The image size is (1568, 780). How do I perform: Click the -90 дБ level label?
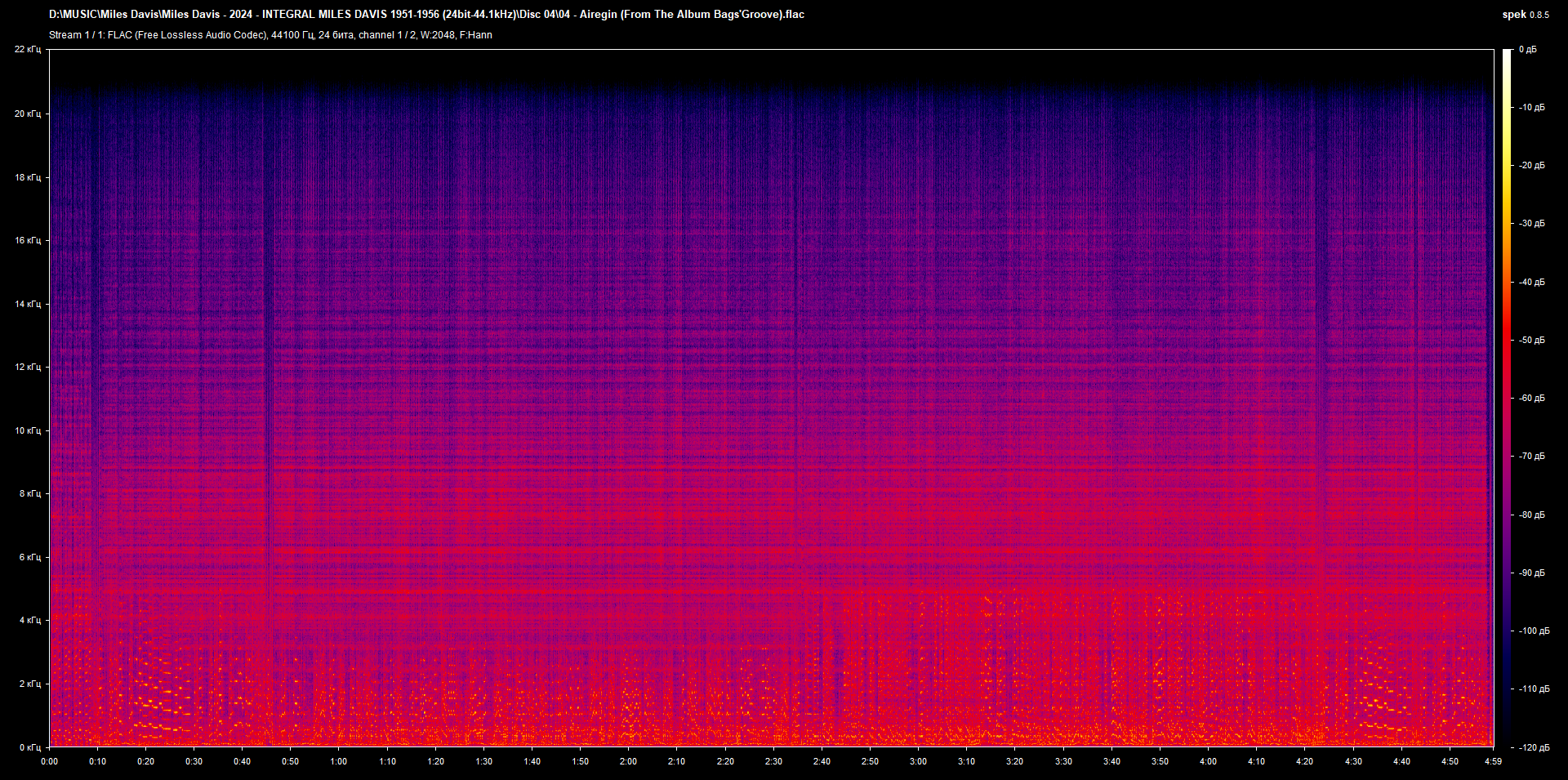pyautogui.click(x=1531, y=573)
